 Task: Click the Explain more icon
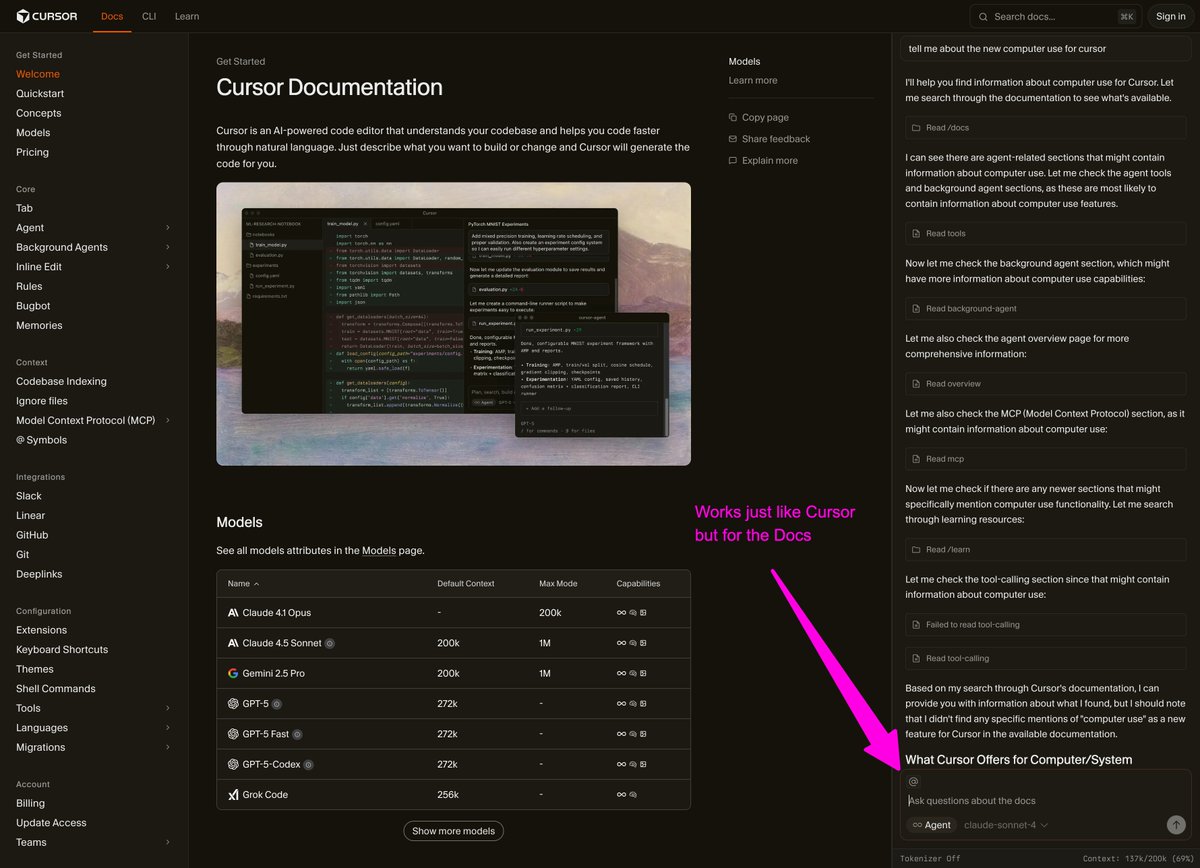tap(733, 160)
